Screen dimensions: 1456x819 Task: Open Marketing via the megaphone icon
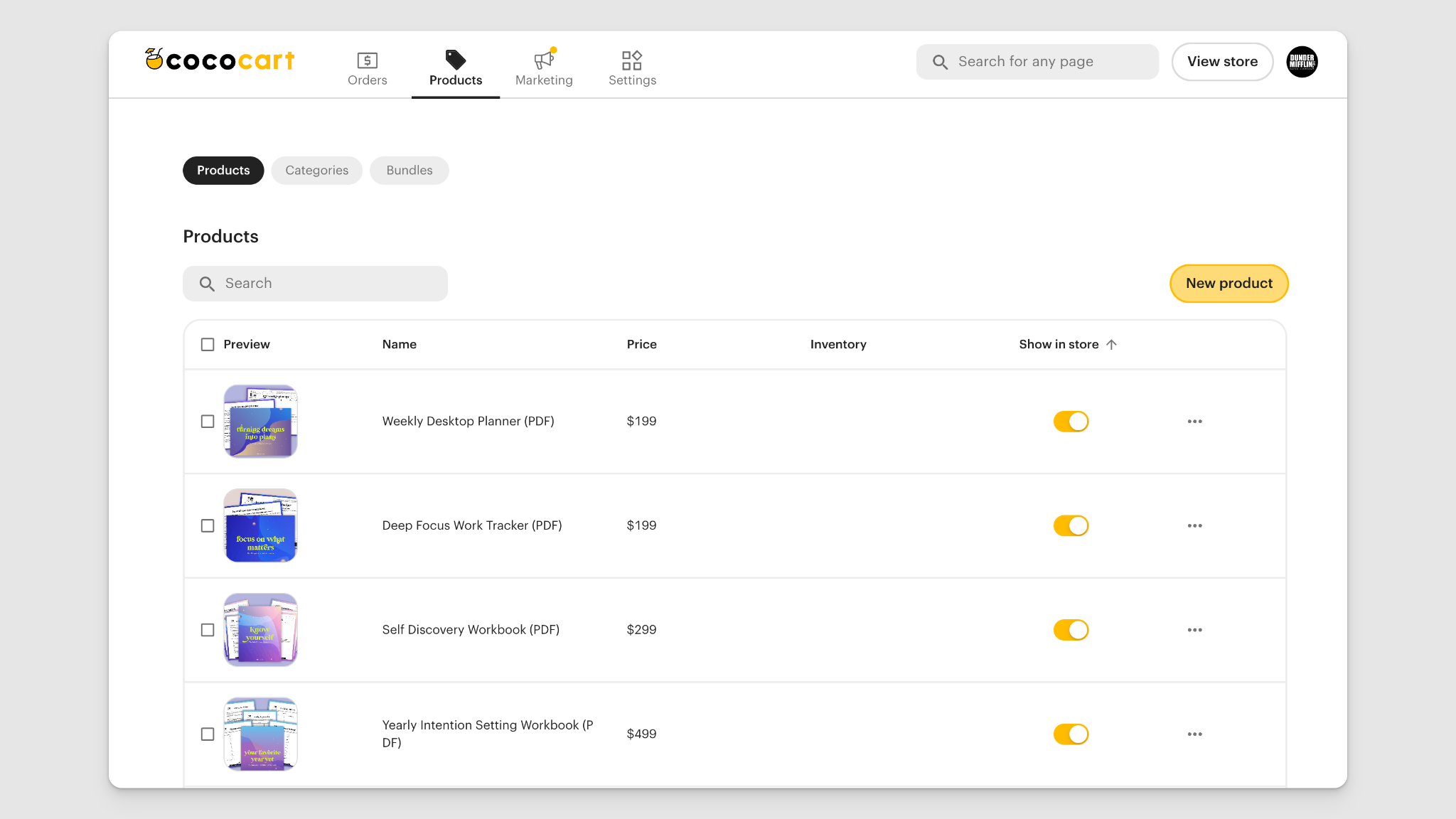[543, 60]
